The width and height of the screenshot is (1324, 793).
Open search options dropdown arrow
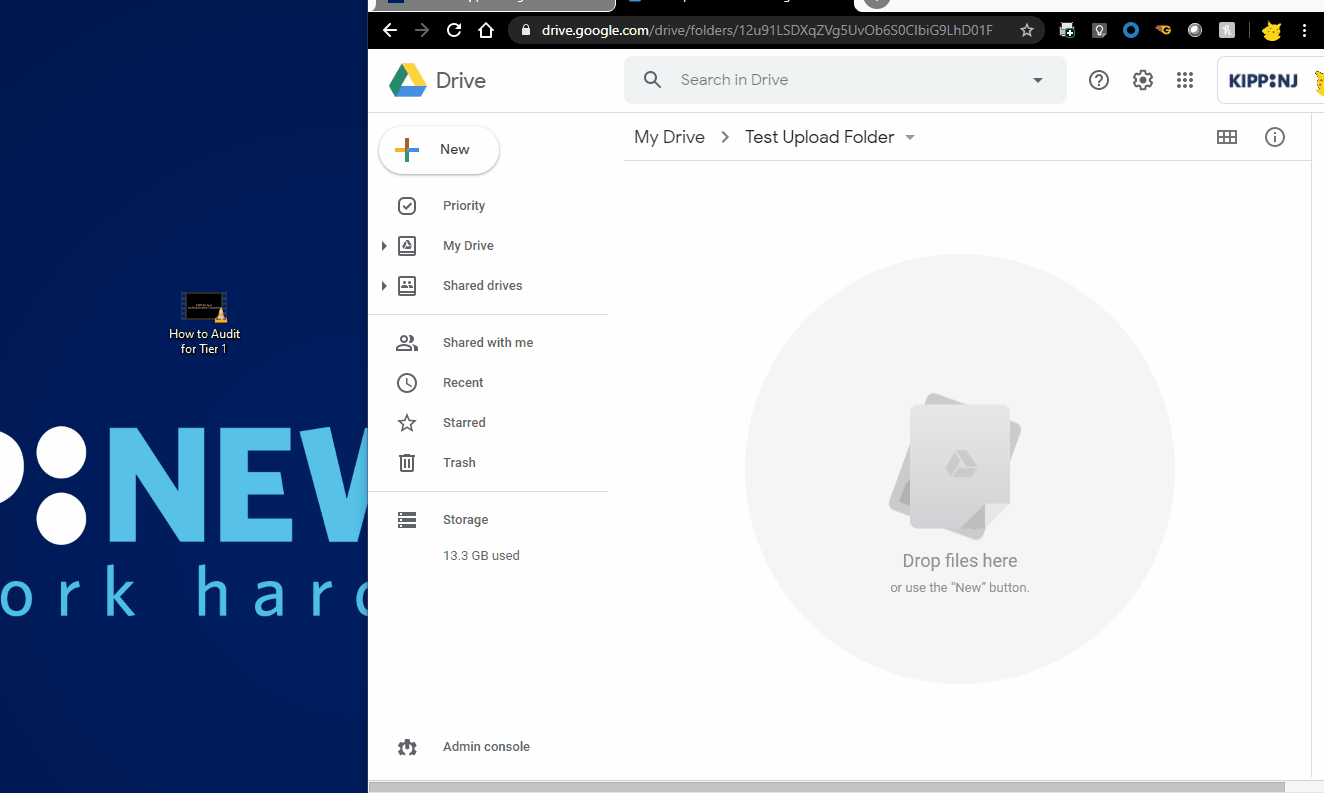coord(1037,80)
